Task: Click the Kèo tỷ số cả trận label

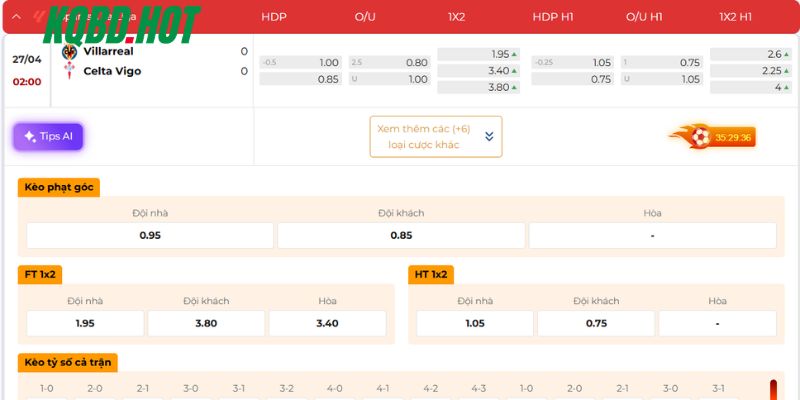Action: click(x=68, y=363)
